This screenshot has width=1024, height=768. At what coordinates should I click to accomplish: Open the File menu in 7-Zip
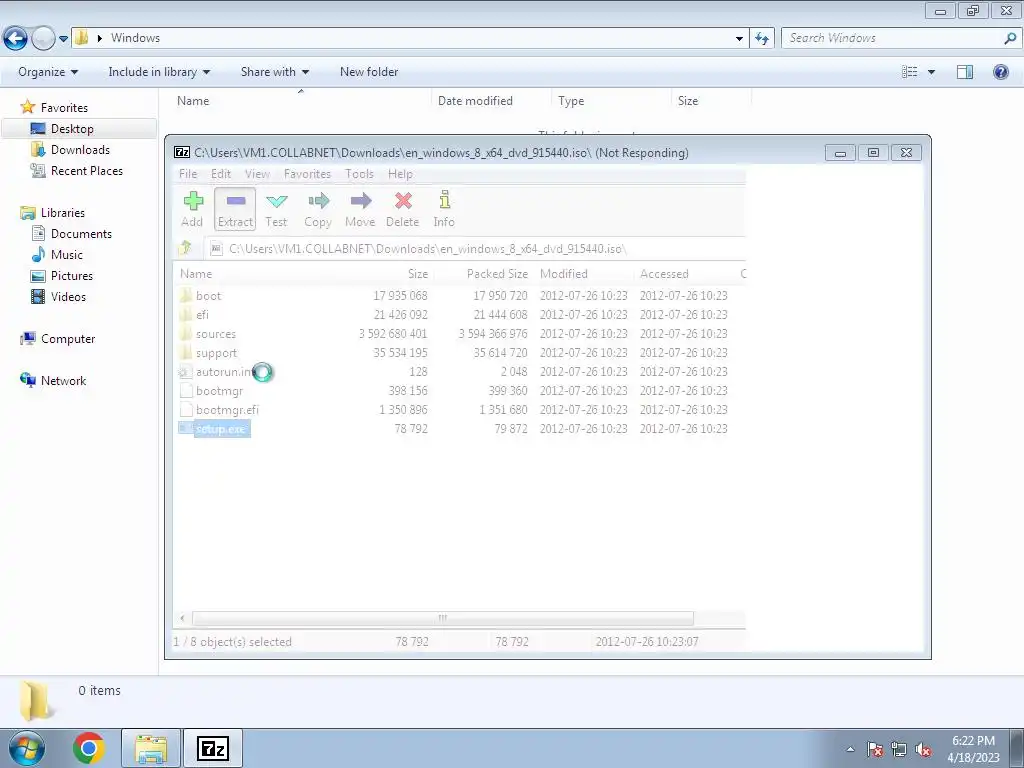pyautogui.click(x=188, y=174)
